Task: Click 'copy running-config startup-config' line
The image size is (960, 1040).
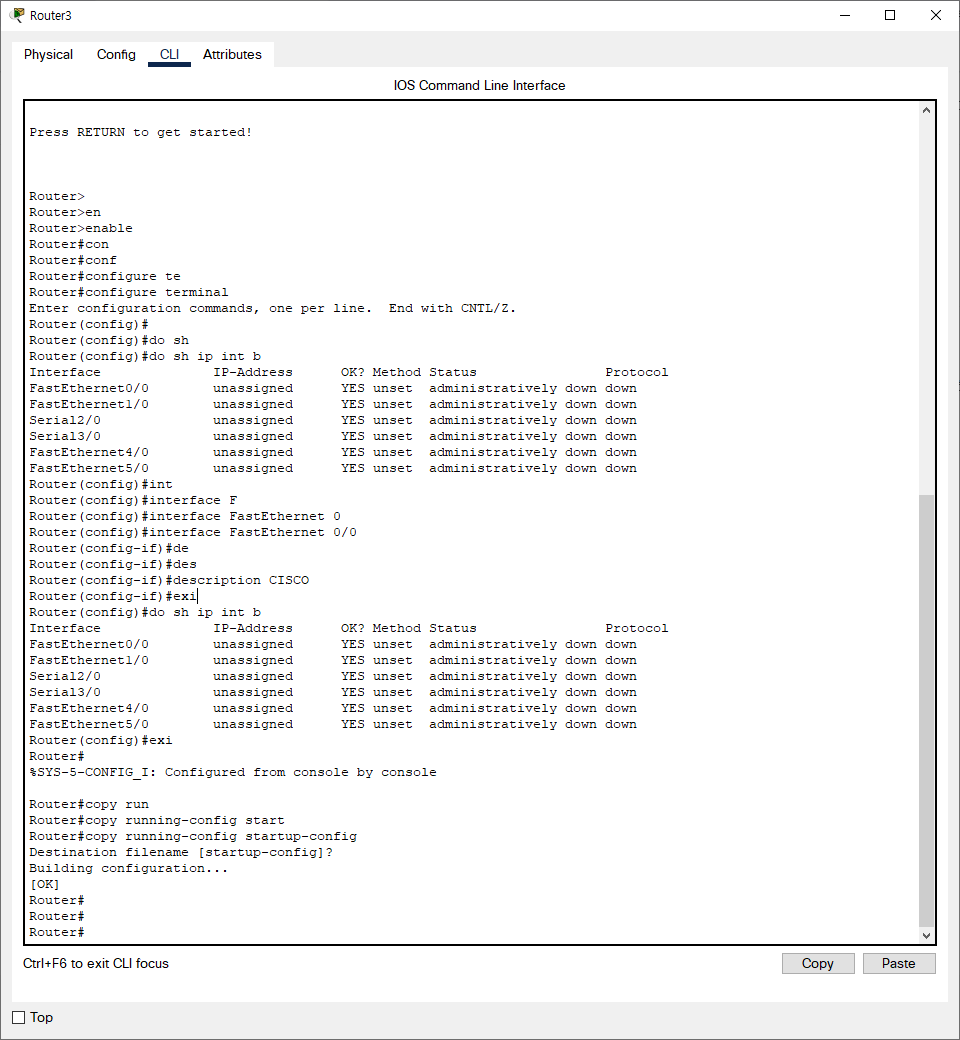Action: pos(193,836)
